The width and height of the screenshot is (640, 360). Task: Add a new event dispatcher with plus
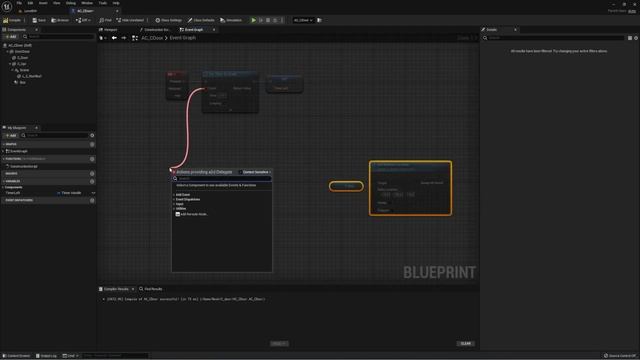tap(92, 200)
